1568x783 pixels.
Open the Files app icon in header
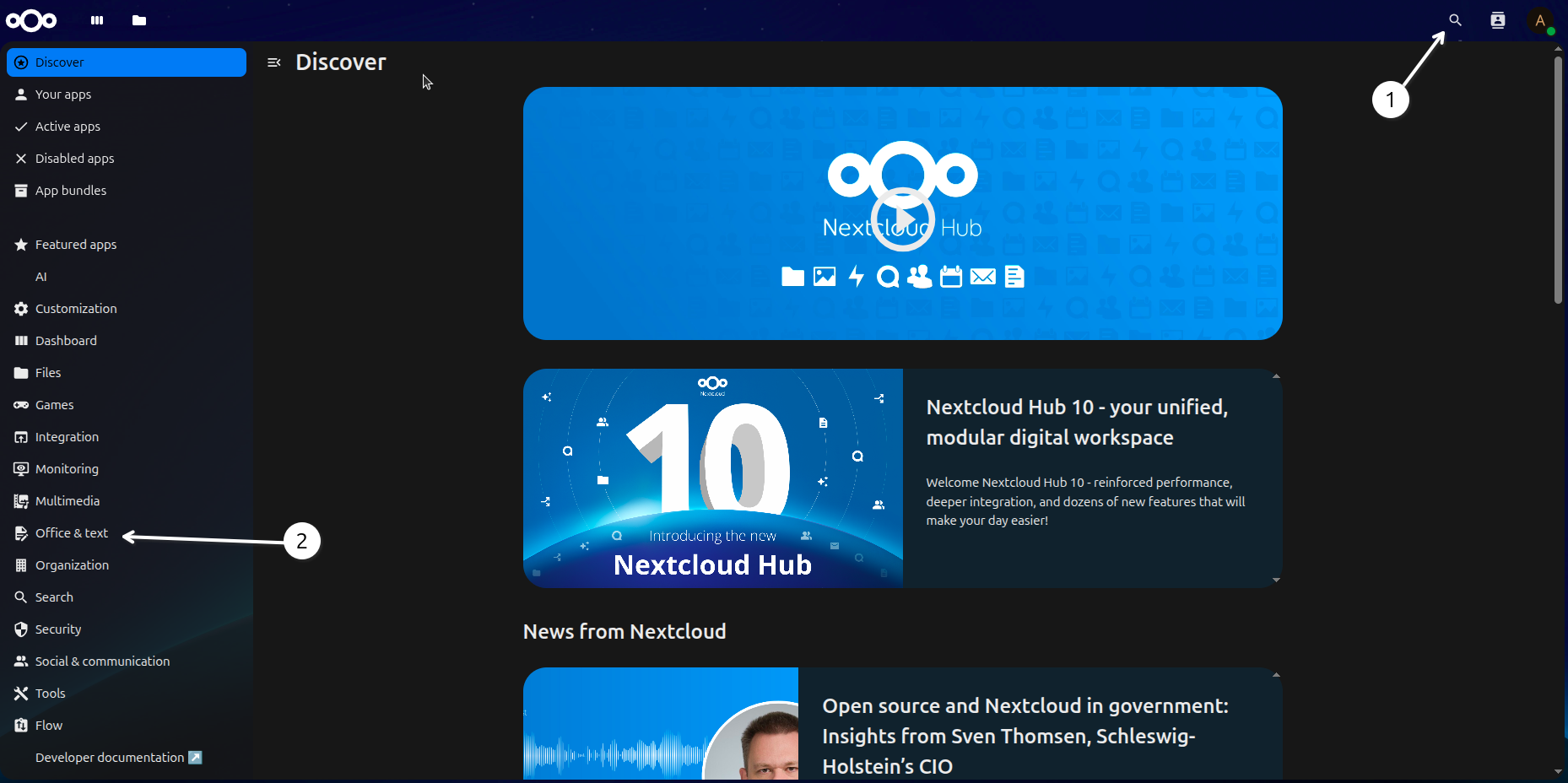pyautogui.click(x=139, y=20)
